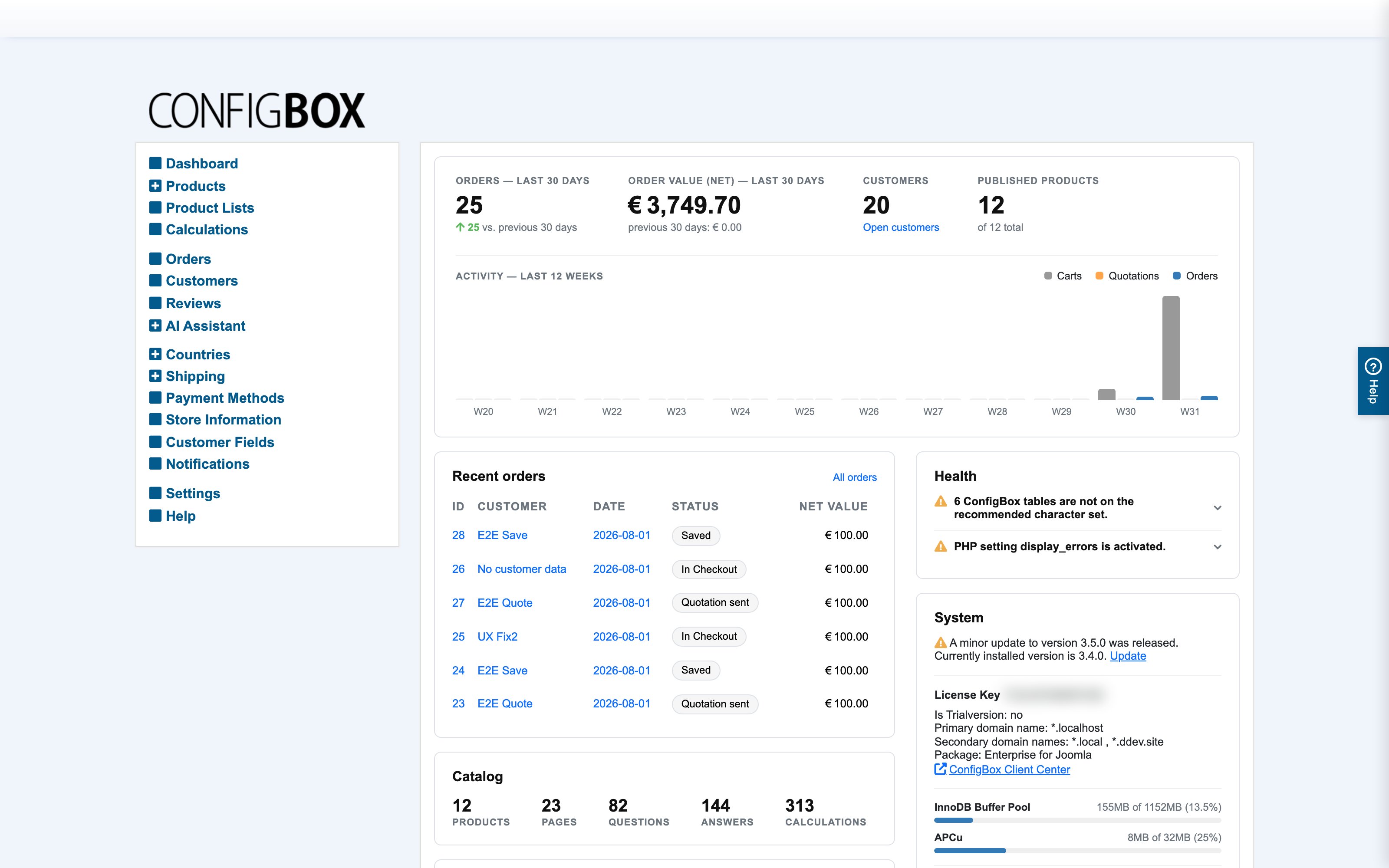Click the question mark icon on Help tab
Screen dimensions: 1389x868
tap(1373, 366)
